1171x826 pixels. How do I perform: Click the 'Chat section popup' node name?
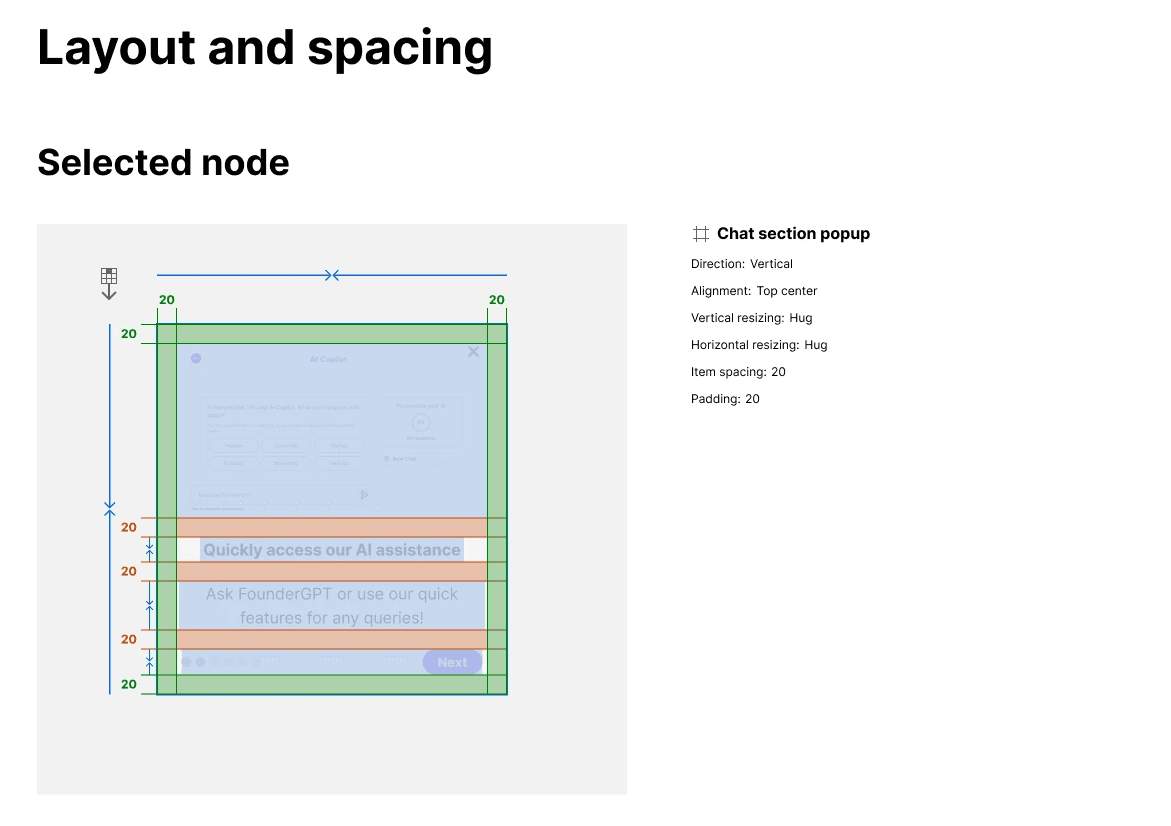click(793, 234)
